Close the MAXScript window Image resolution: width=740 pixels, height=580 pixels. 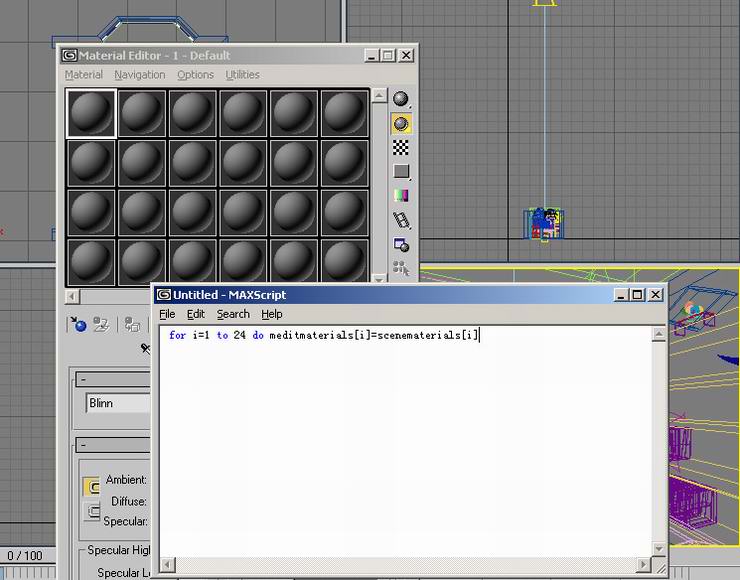tap(656, 295)
